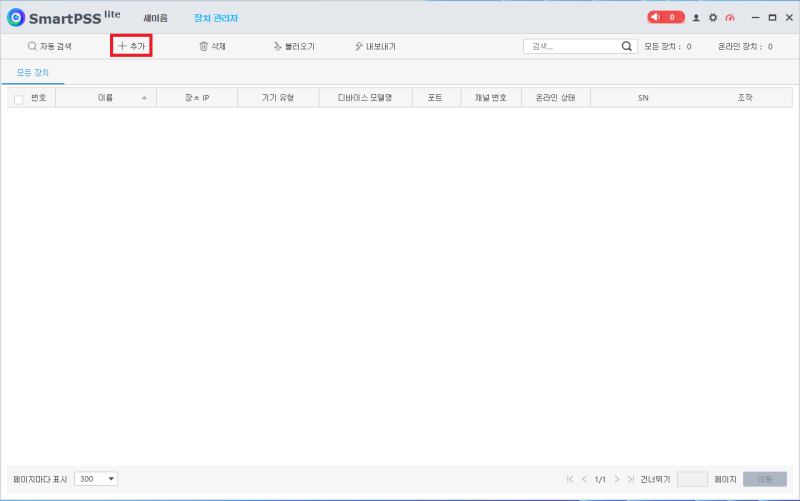The width and height of the screenshot is (800, 501).
Task: Click the SN column header
Action: click(643, 97)
